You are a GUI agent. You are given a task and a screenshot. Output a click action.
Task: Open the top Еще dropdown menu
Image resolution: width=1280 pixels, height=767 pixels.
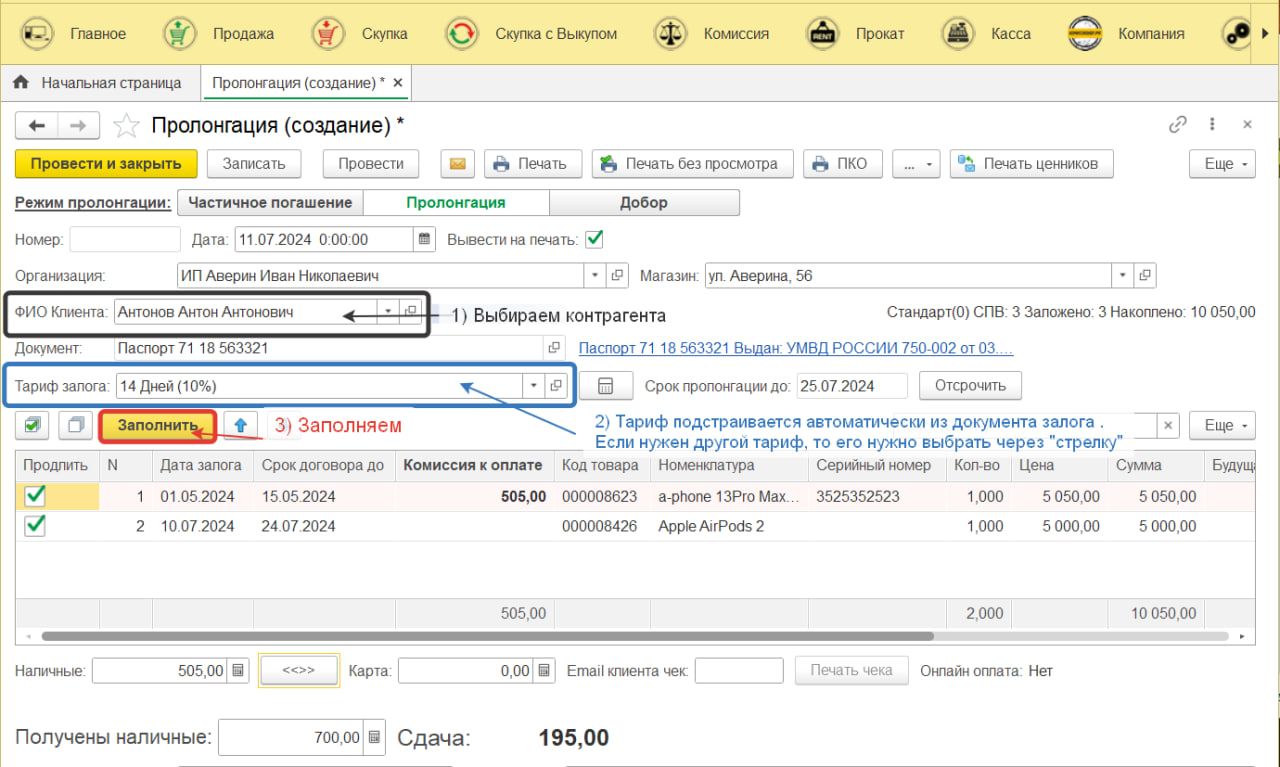1223,164
